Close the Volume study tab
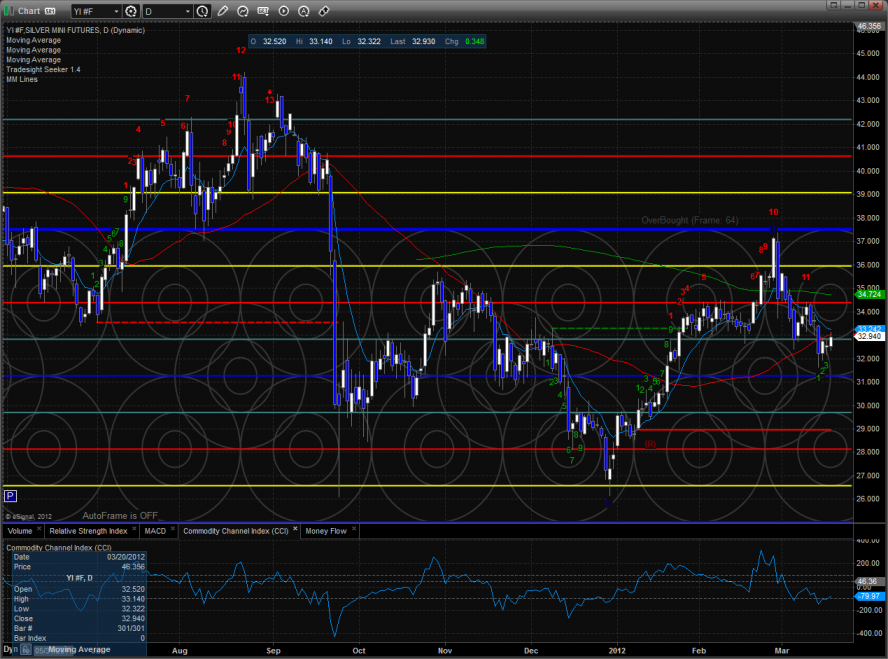Viewport: 888px width, 659px height. (38, 531)
